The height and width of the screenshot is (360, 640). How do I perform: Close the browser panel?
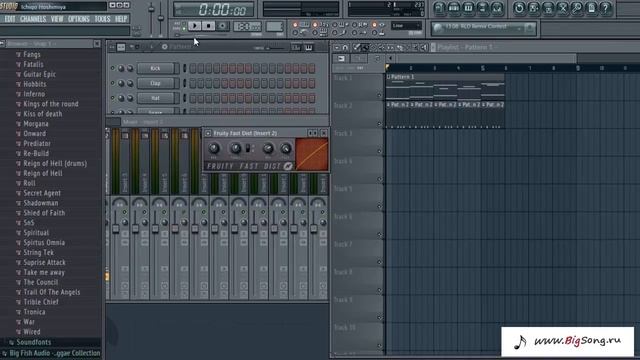97,44
